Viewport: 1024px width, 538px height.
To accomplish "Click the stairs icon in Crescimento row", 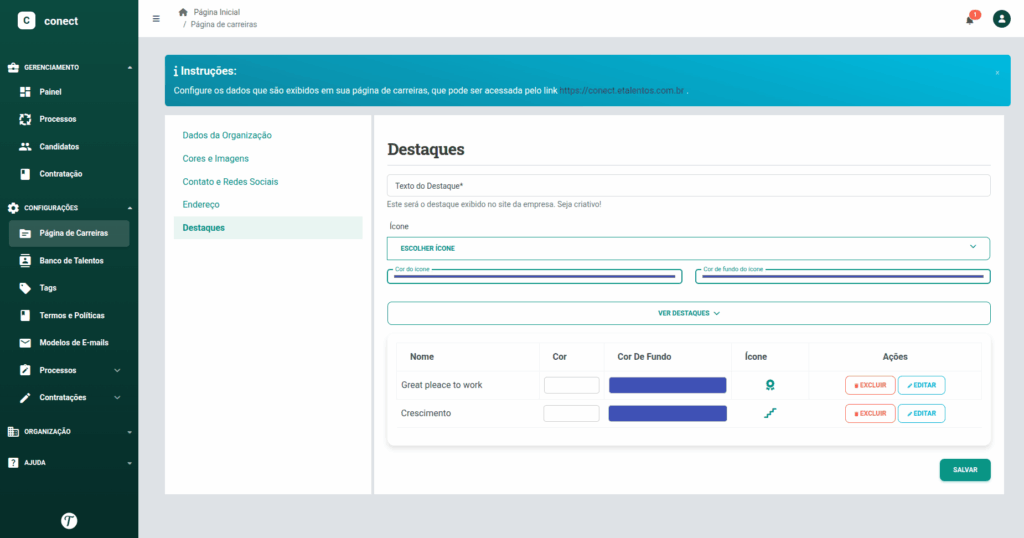I will pos(770,413).
